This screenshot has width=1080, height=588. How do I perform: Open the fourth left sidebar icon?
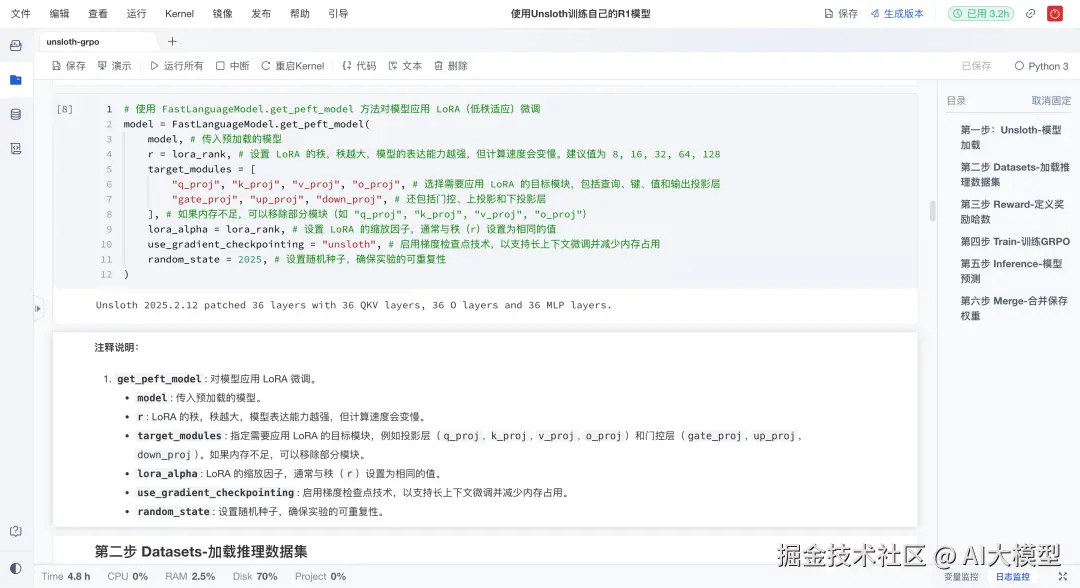pyautogui.click(x=16, y=149)
